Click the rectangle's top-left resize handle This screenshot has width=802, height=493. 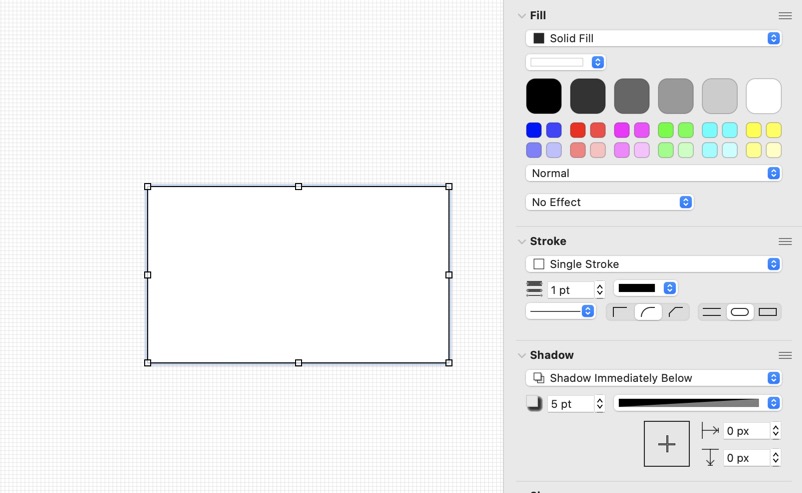pos(148,187)
